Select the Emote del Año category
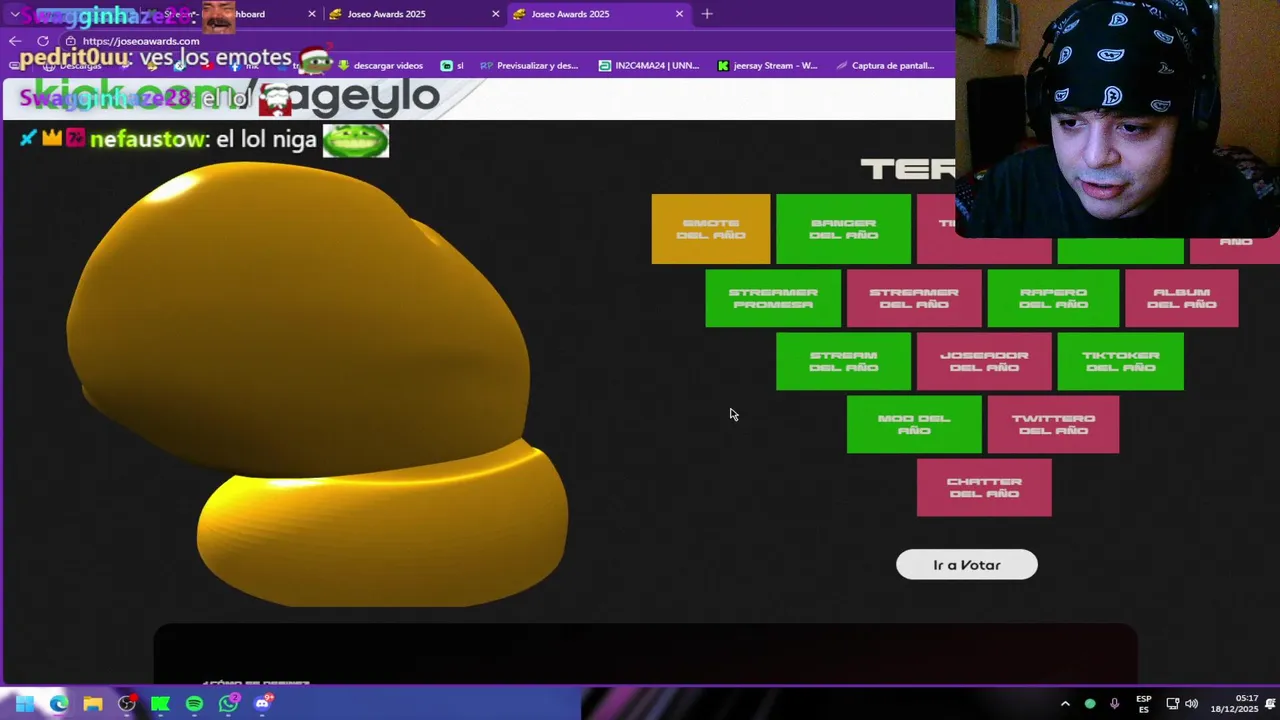The height and width of the screenshot is (720, 1280). pyautogui.click(x=711, y=229)
